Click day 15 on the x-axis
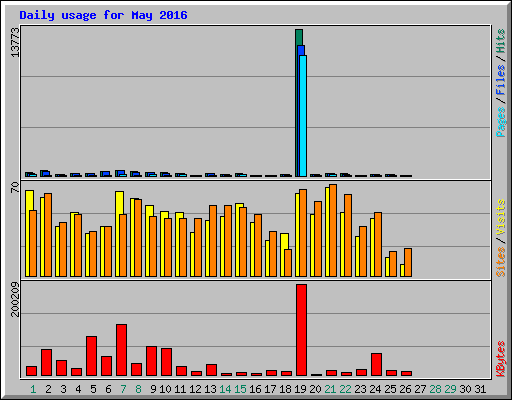The height and width of the screenshot is (400, 512). (240, 389)
